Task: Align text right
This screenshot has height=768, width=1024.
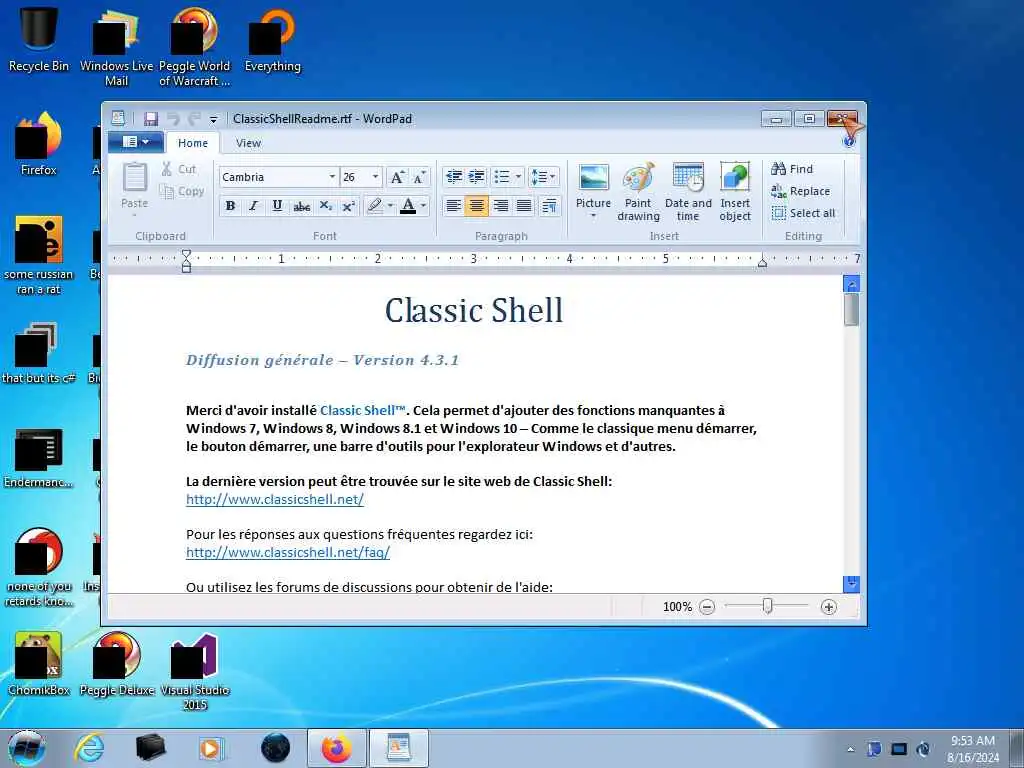Action: coord(501,206)
